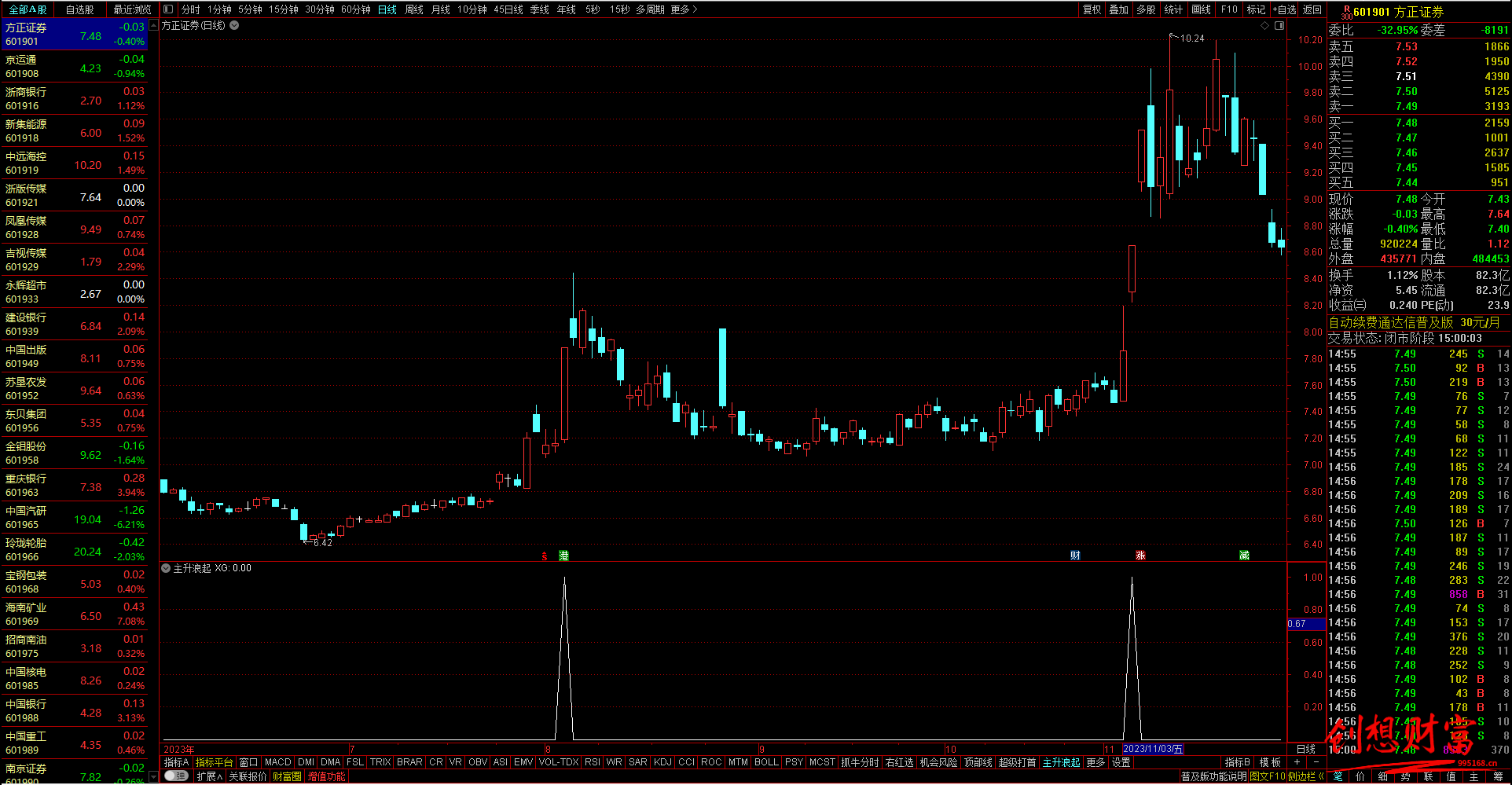
Task: Click the 返回 button
Action: point(1312,9)
